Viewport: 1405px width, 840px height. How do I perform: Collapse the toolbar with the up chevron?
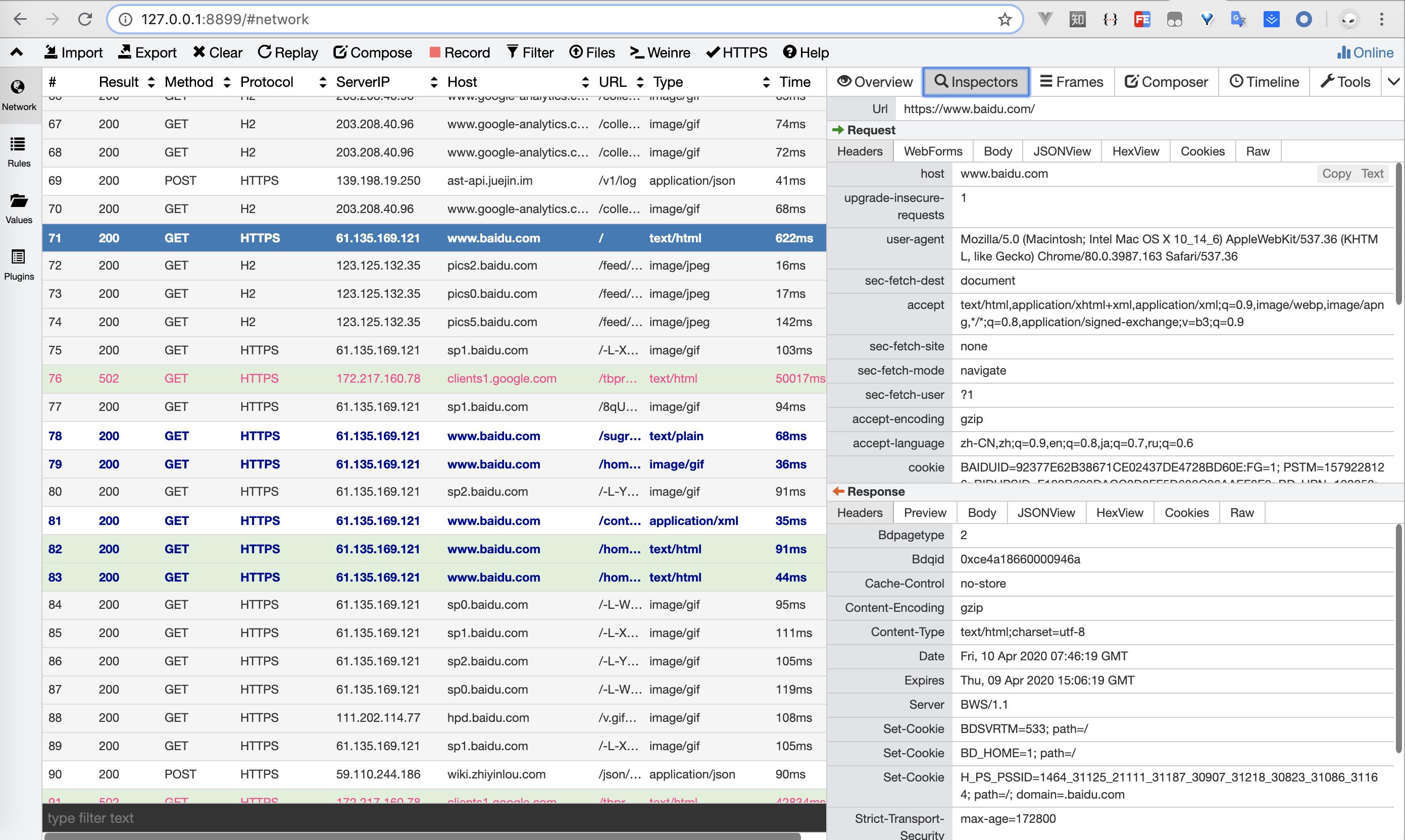pyautogui.click(x=17, y=52)
